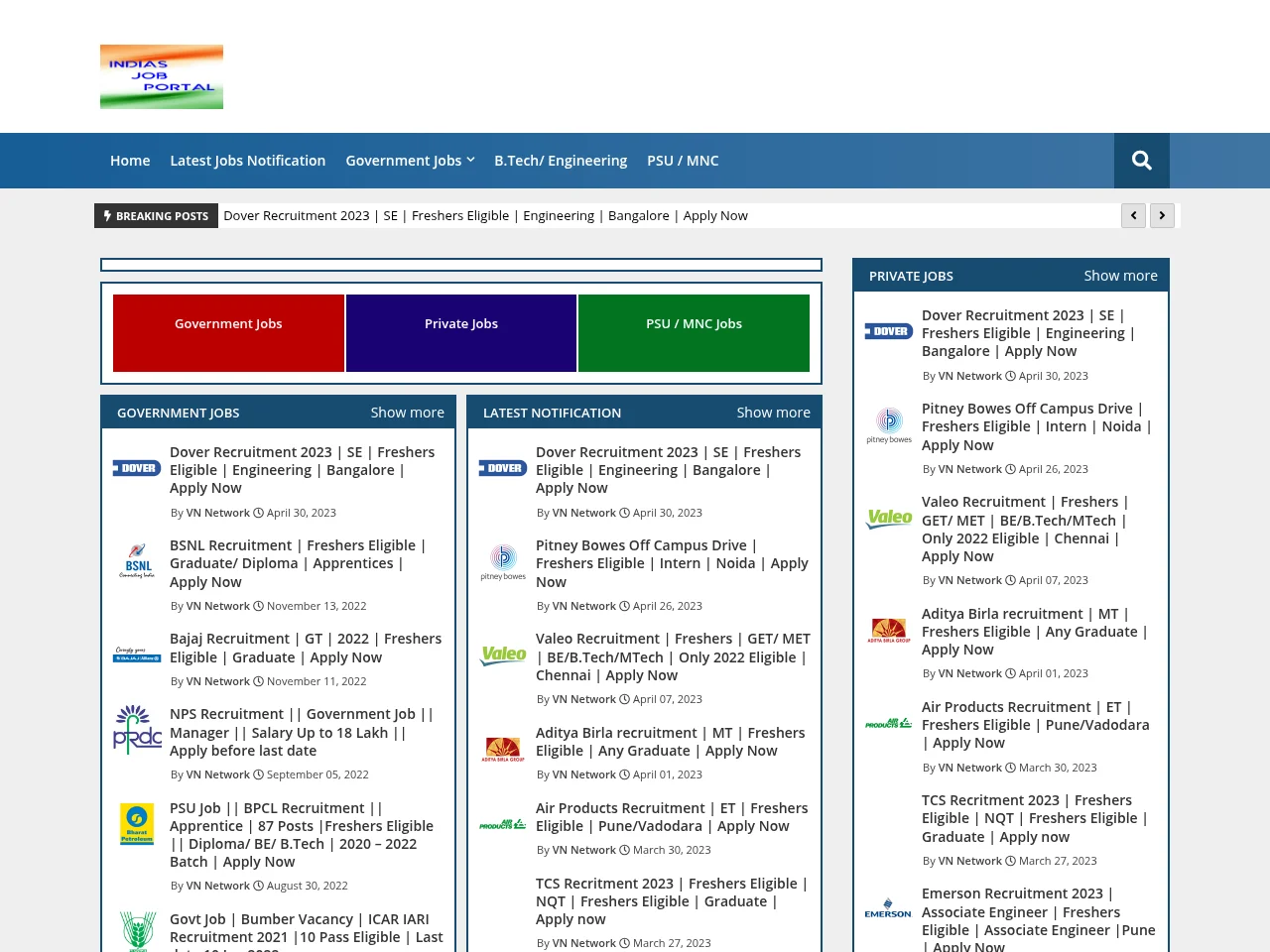This screenshot has width=1270, height=952.
Task: Open Valeo logo in Latest Notification
Action: coord(503,655)
